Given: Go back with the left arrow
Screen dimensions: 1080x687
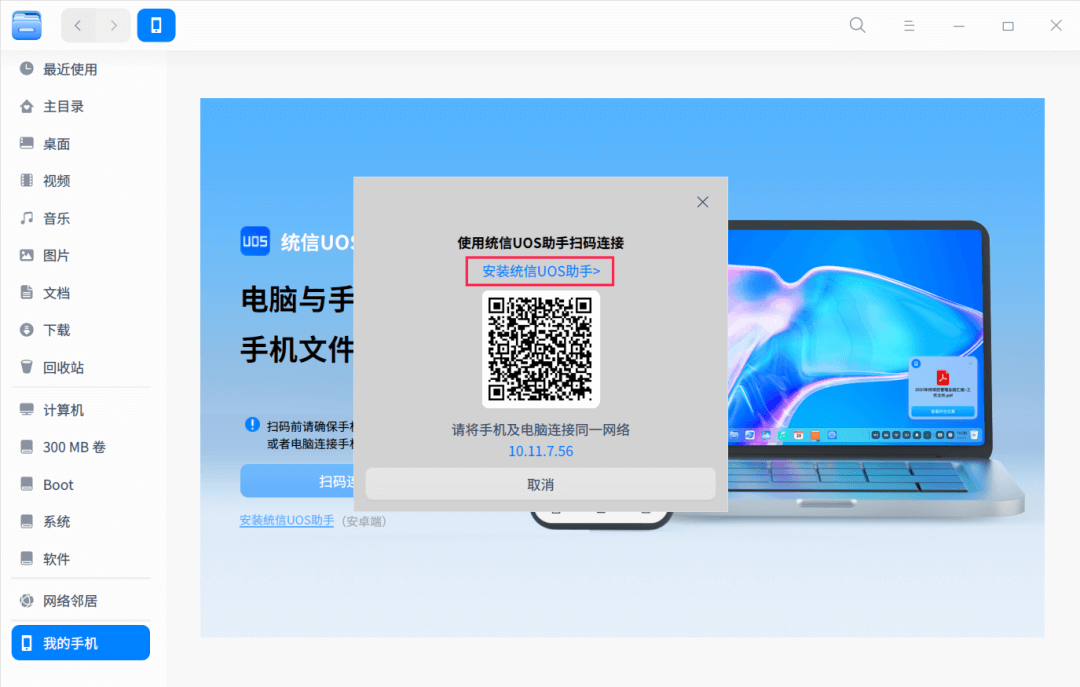Looking at the screenshot, I should coord(78,25).
